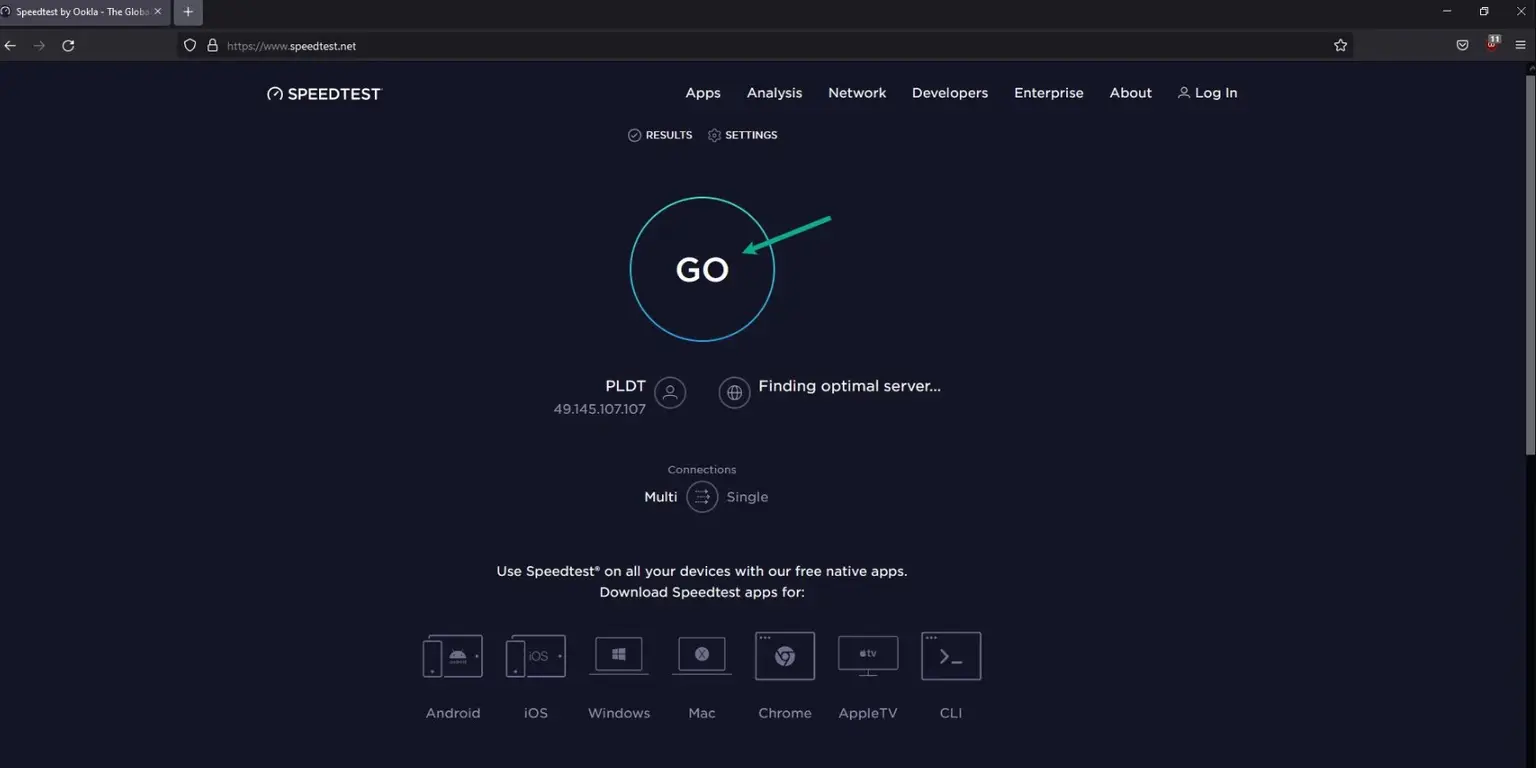Click the Android label link
Image resolution: width=1536 pixels, height=768 pixels.
[453, 713]
